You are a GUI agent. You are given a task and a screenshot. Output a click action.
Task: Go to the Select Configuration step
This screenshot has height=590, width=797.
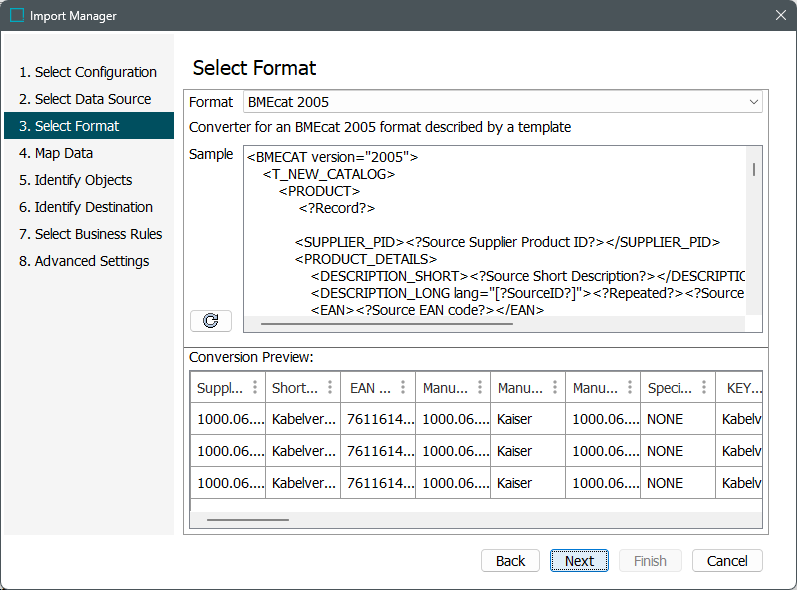pyautogui.click(x=88, y=72)
